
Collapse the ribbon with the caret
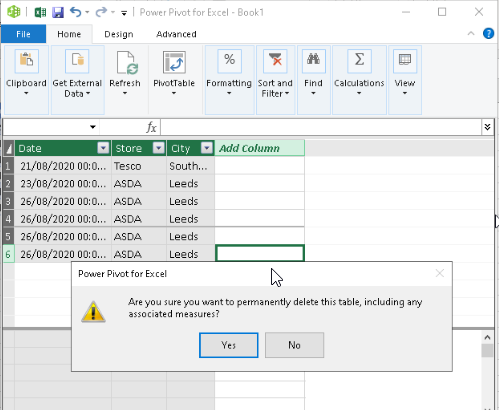point(471,33)
